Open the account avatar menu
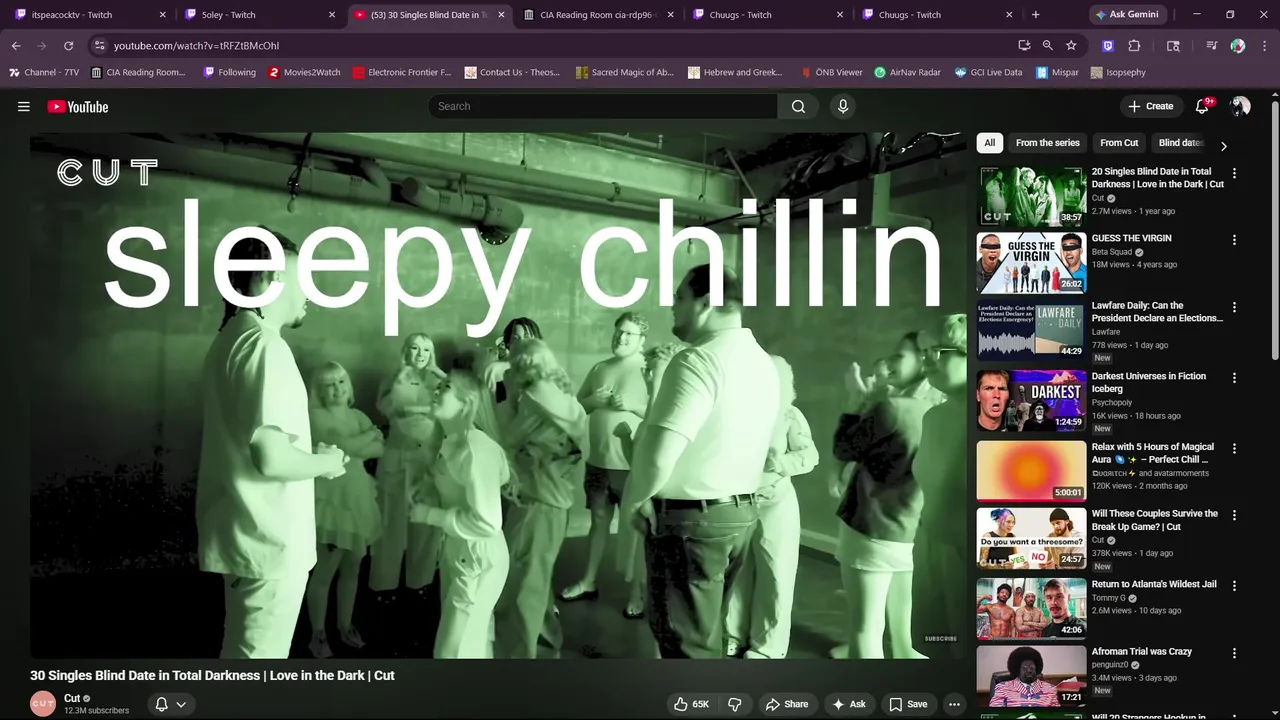Viewport: 1280px width, 720px height. 1240,106
